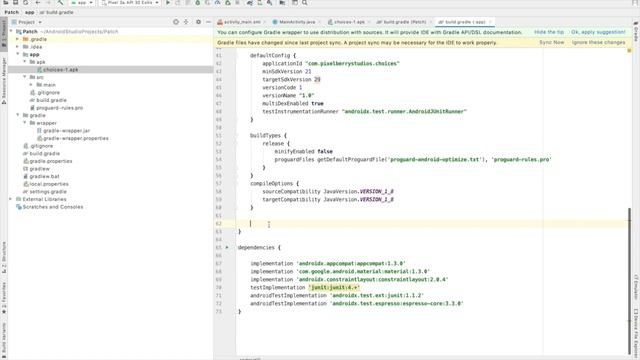
Task: Click the Sync Now link
Action: click(x=551, y=42)
